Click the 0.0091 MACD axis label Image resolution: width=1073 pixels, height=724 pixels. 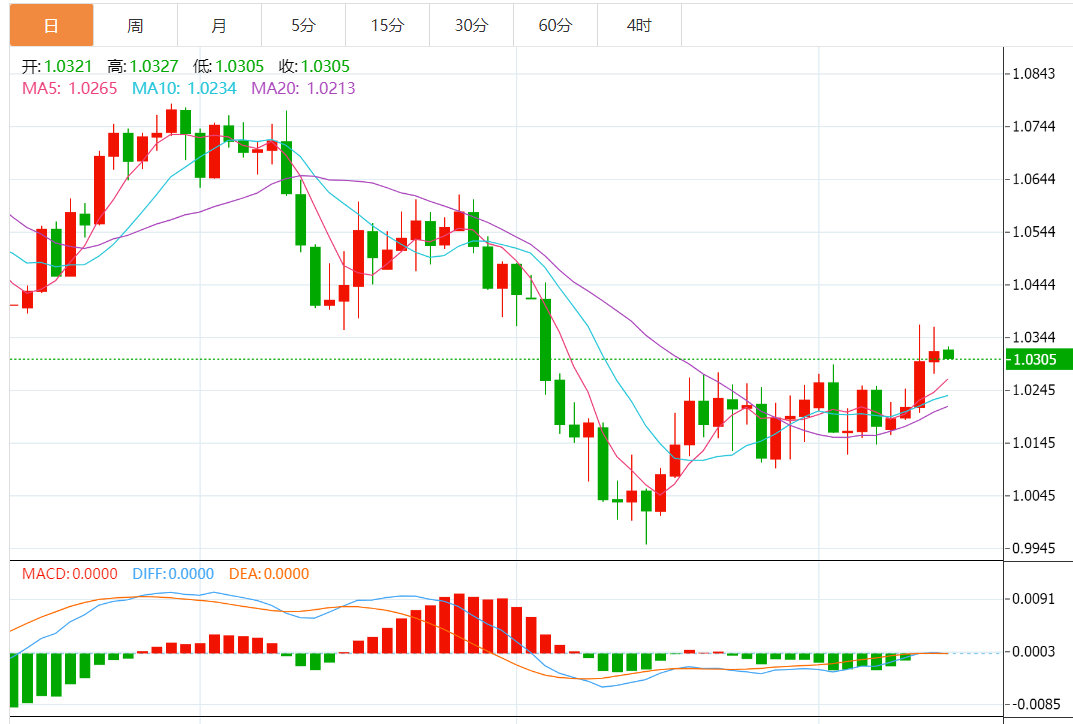pos(1034,599)
